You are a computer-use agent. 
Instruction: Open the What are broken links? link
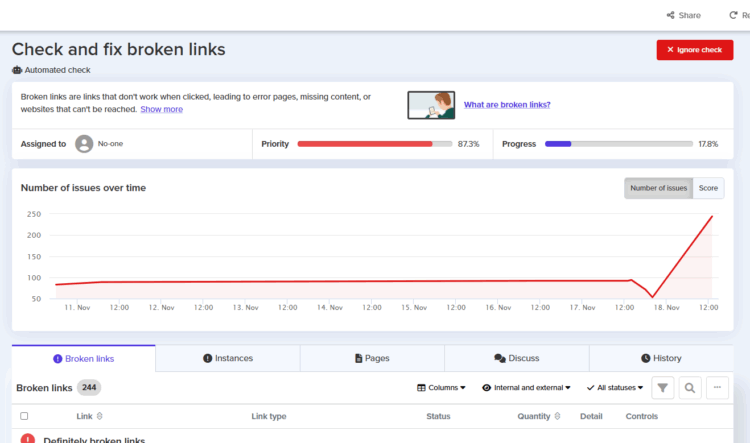pos(507,105)
